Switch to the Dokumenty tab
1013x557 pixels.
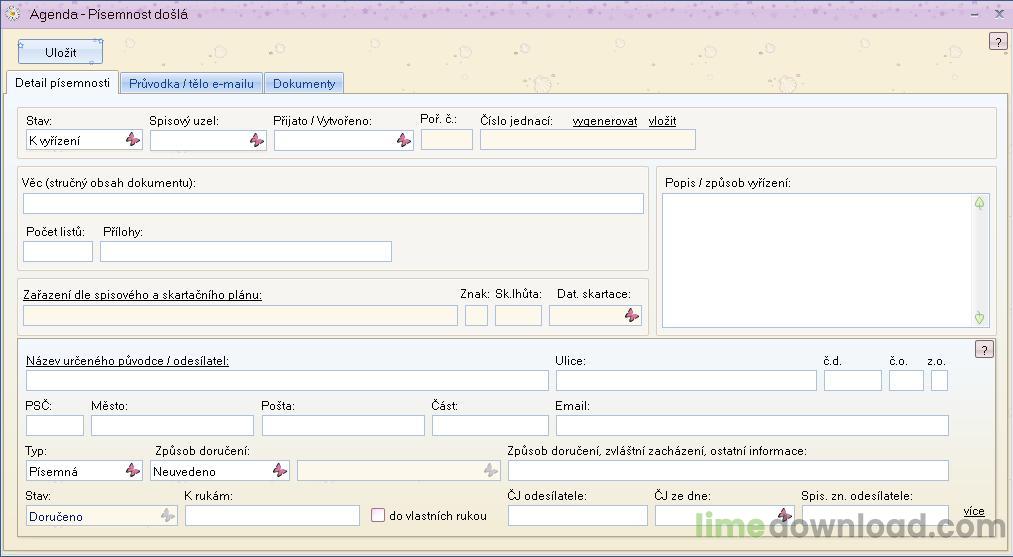coord(304,83)
